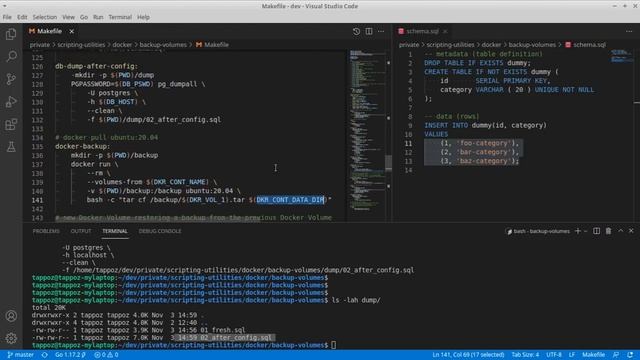This screenshot has height=360, width=640.
Task: Open the View menu
Action: (x=68, y=17)
